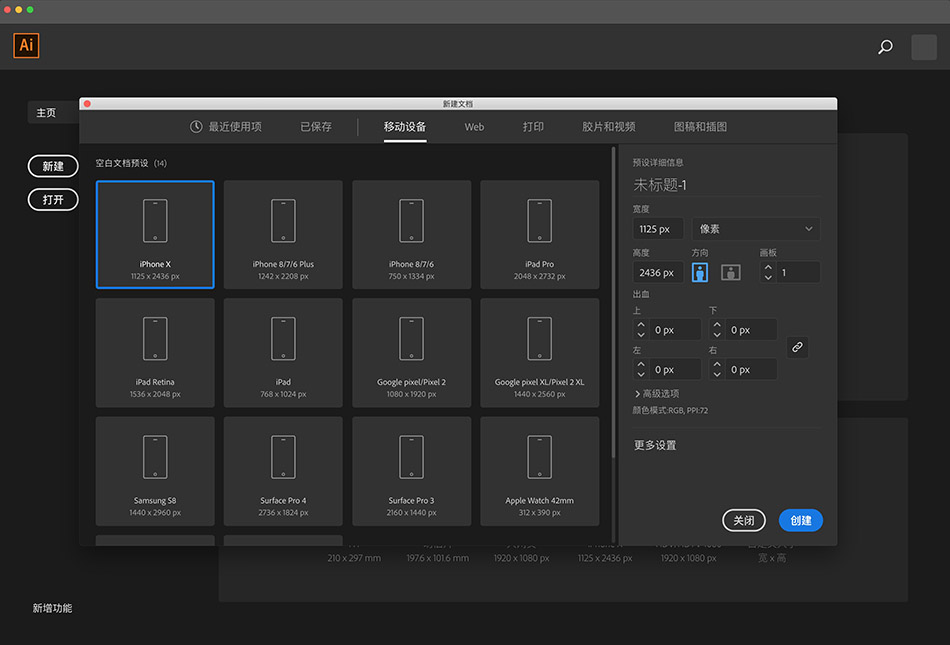Open search with the magnifier icon

(885, 47)
